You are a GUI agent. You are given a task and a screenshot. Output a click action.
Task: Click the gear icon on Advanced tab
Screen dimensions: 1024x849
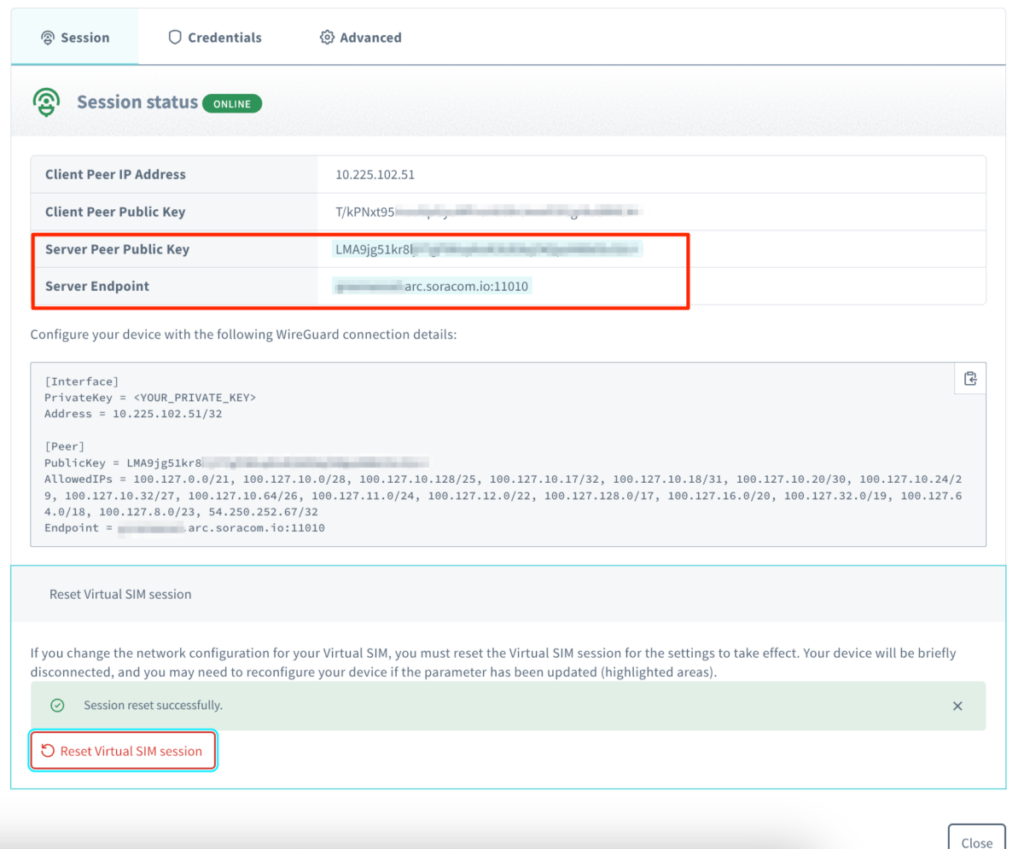(326, 37)
